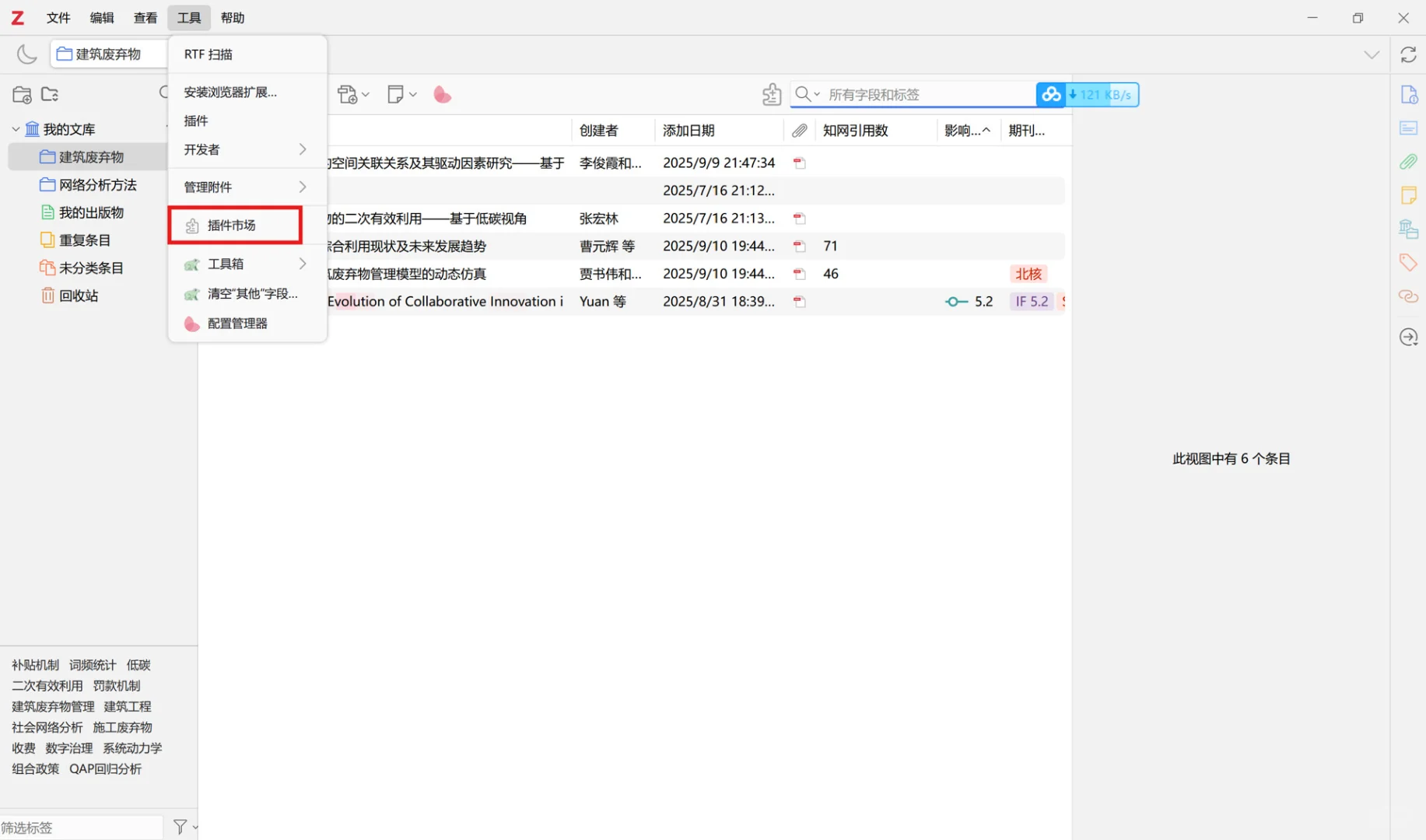Open the new note dropdown arrow
Image resolution: width=1426 pixels, height=840 pixels.
pos(412,93)
